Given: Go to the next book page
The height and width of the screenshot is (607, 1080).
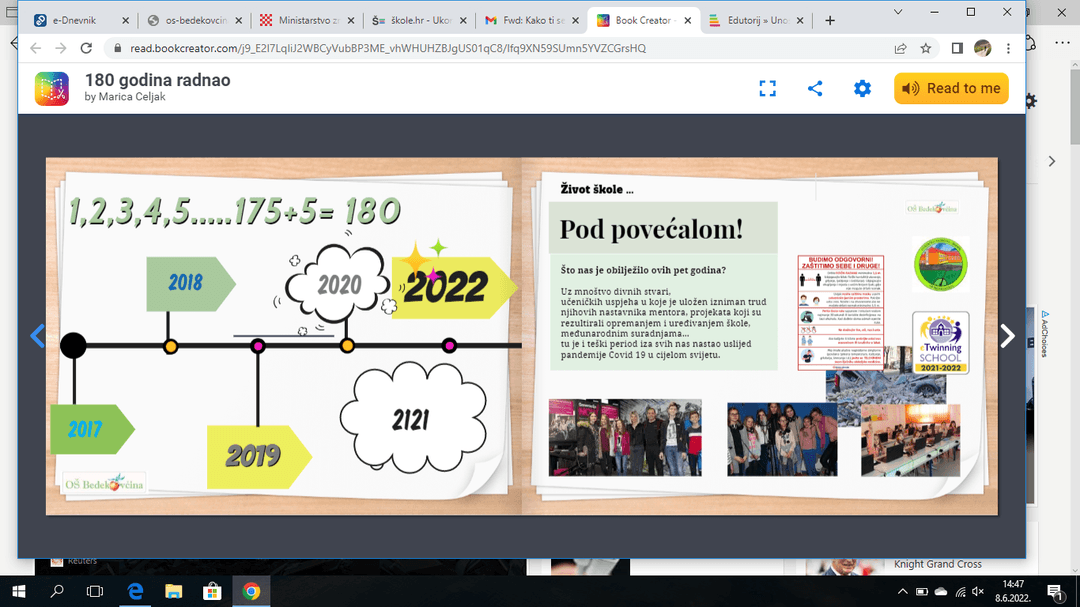Looking at the screenshot, I should [1007, 336].
